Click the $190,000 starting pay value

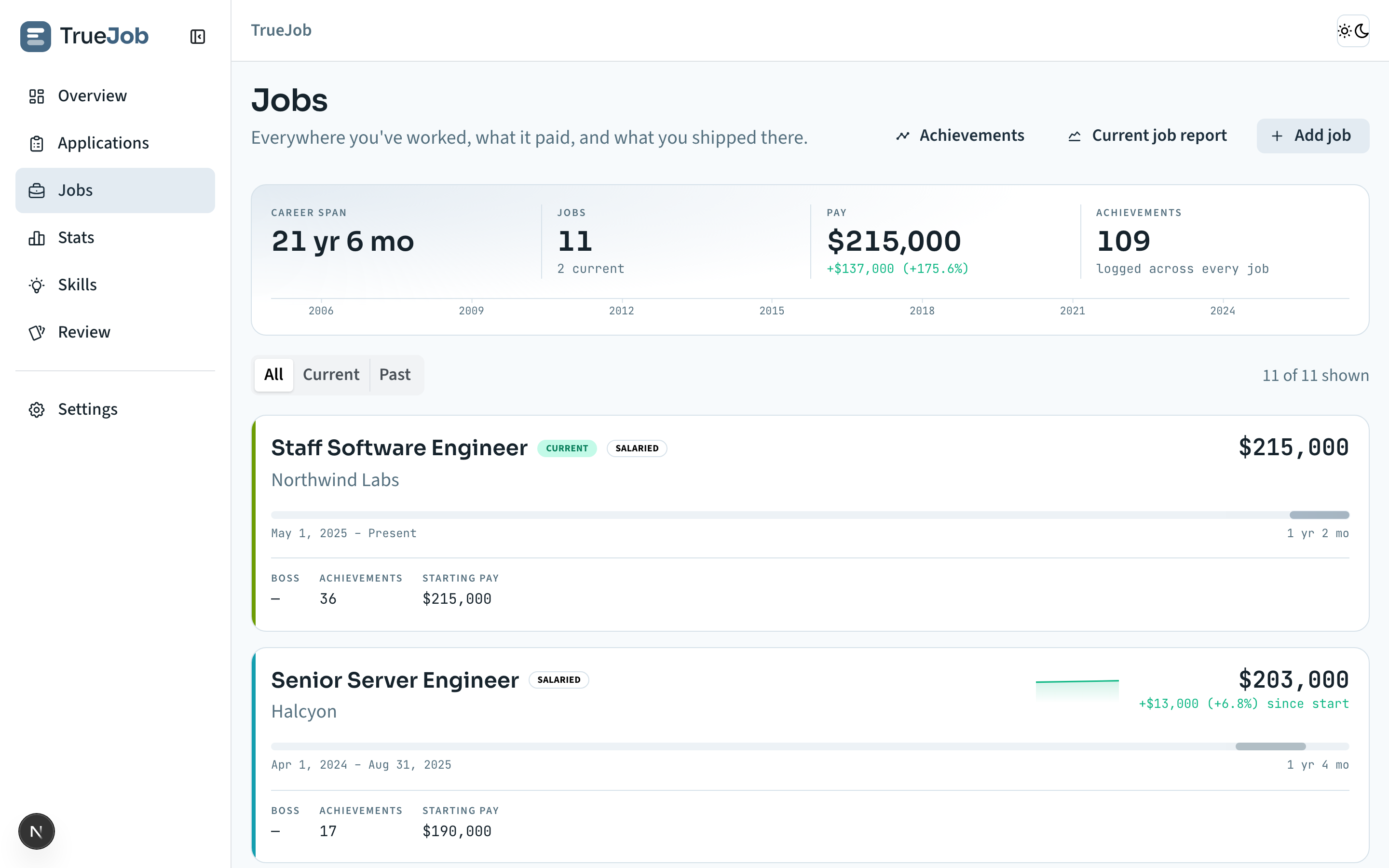coord(457,831)
